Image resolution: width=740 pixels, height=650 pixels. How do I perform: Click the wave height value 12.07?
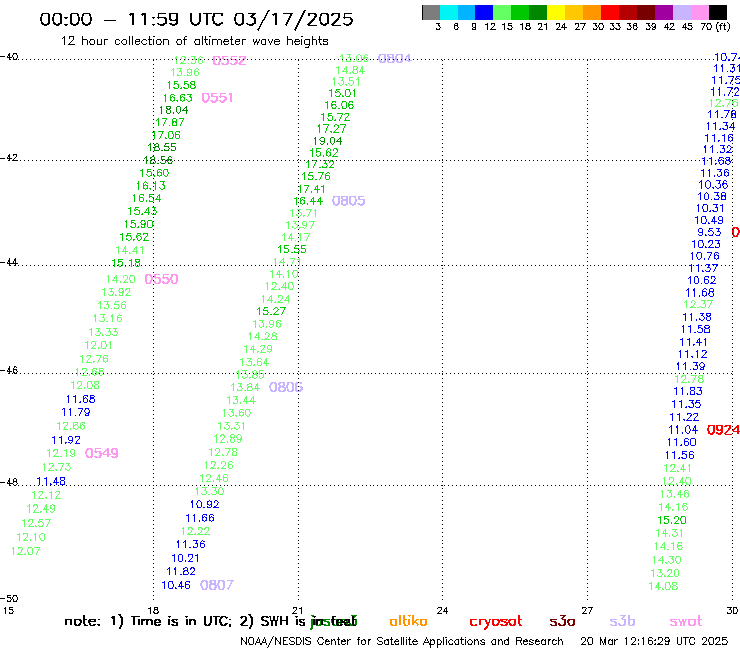25,551
